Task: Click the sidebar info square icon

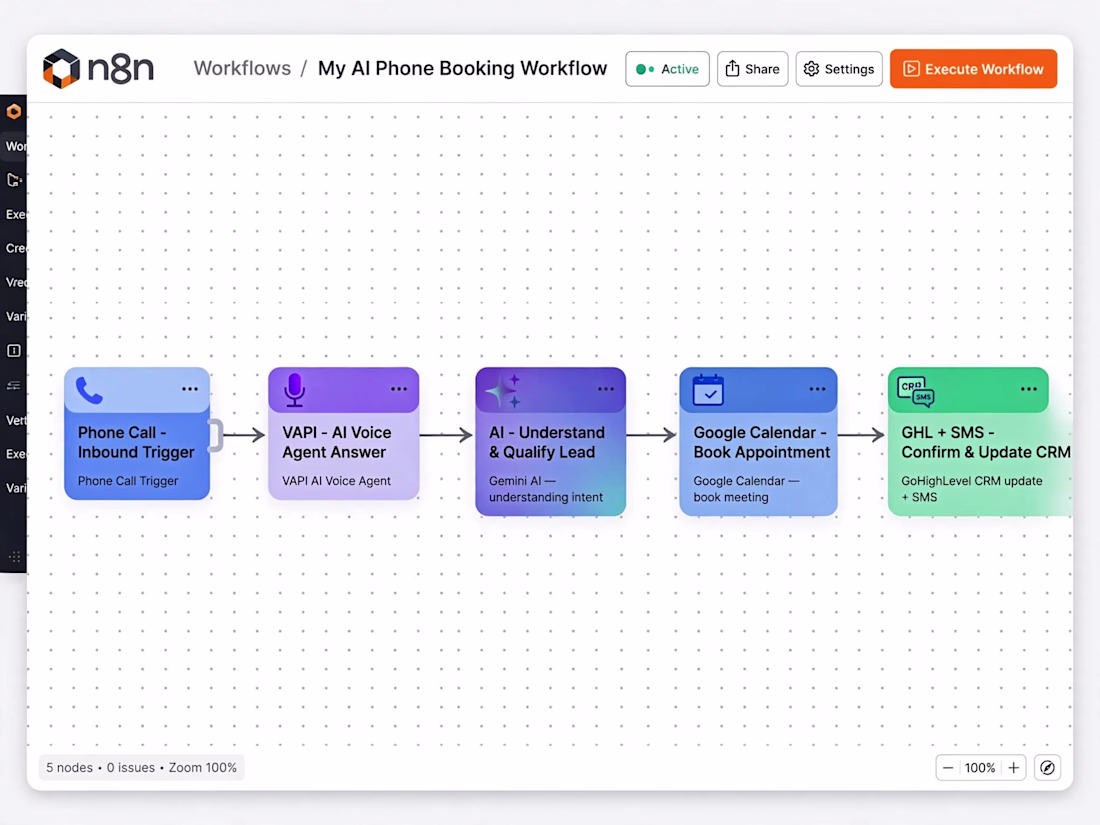Action: 13,351
